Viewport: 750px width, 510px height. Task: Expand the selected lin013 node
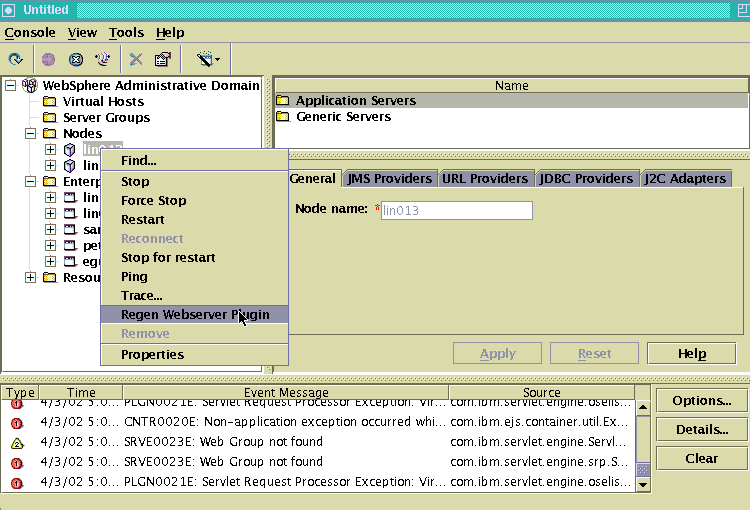click(50, 149)
